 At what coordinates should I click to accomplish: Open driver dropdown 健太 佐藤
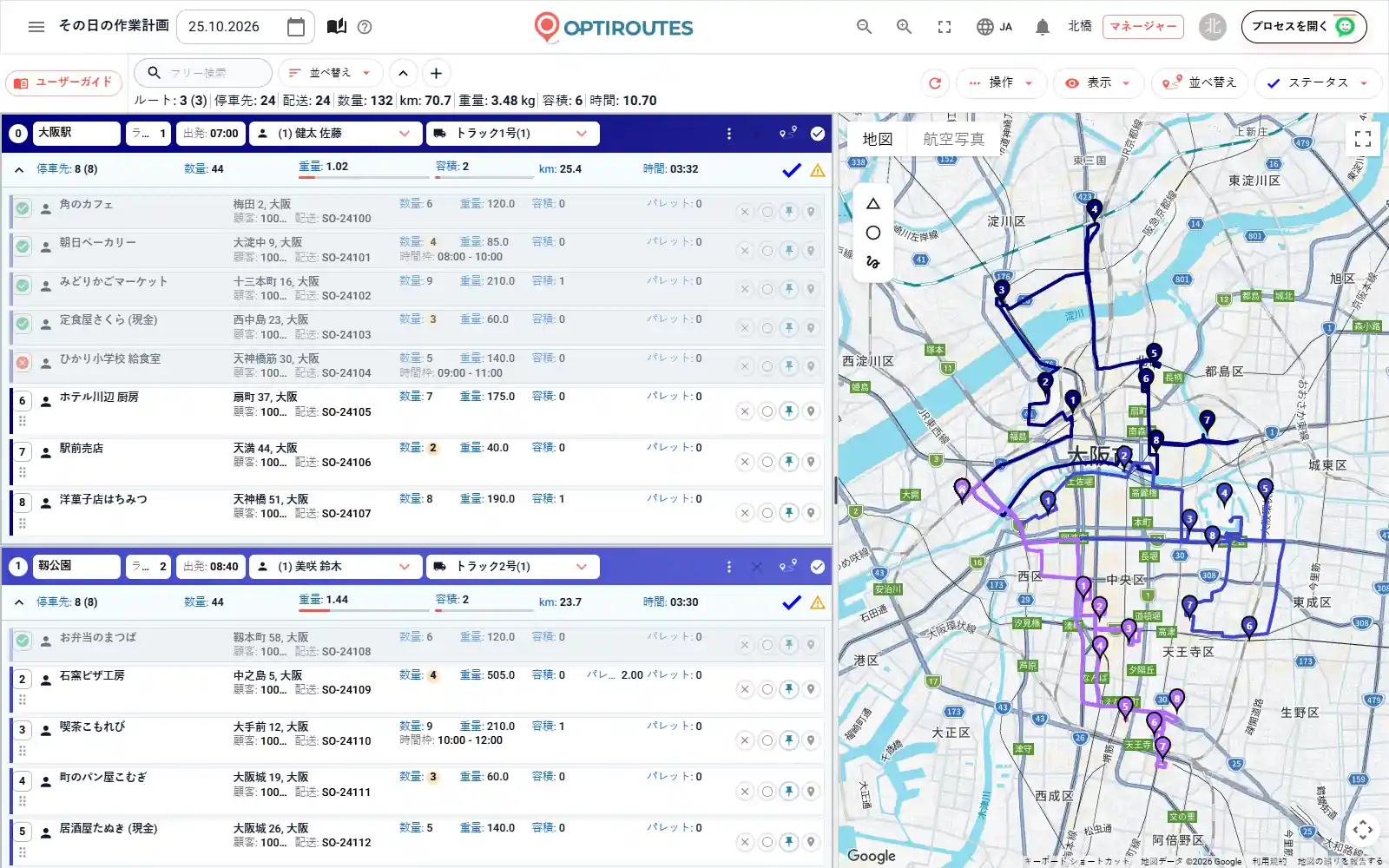pos(334,134)
